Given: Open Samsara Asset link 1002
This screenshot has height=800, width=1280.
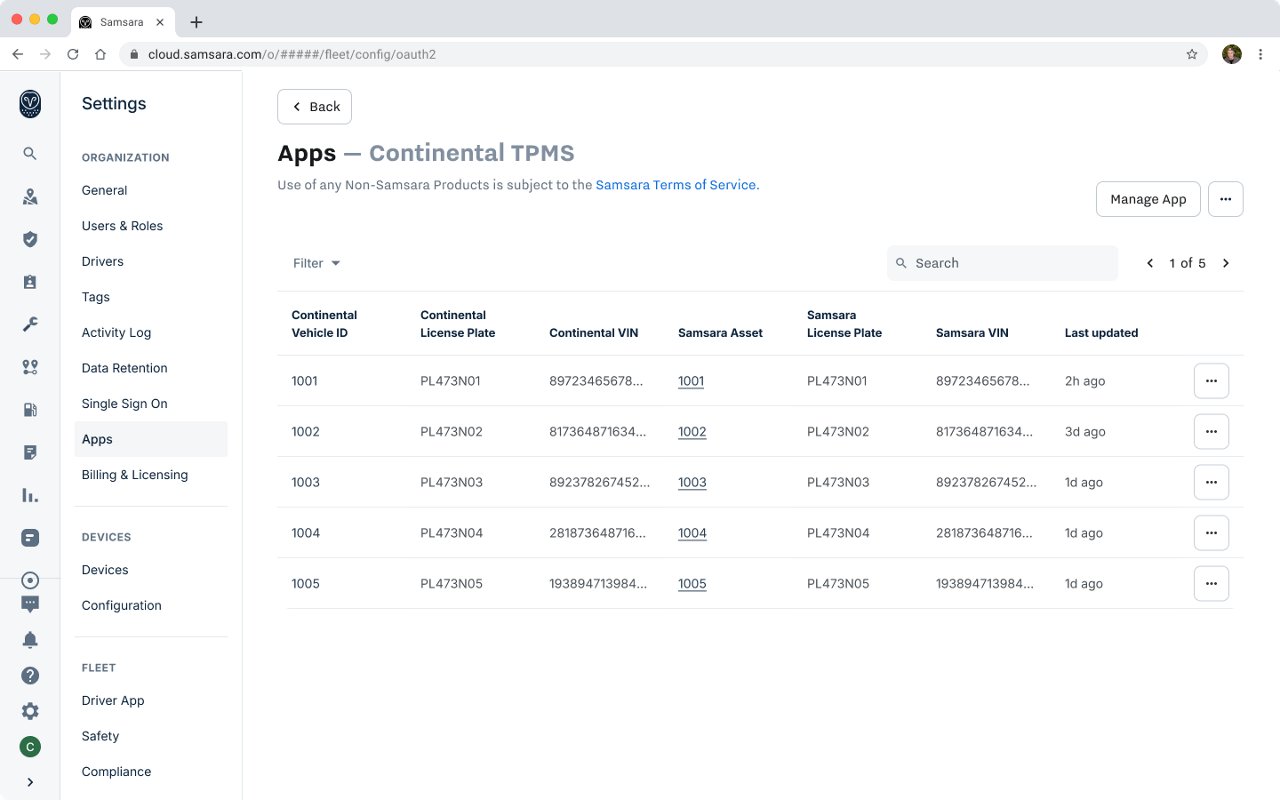Looking at the screenshot, I should [x=692, y=432].
